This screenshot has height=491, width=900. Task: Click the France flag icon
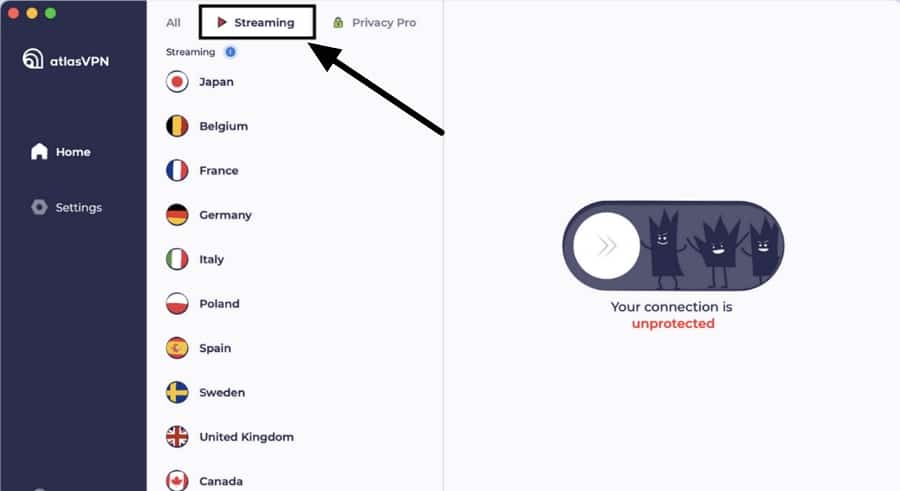177,171
